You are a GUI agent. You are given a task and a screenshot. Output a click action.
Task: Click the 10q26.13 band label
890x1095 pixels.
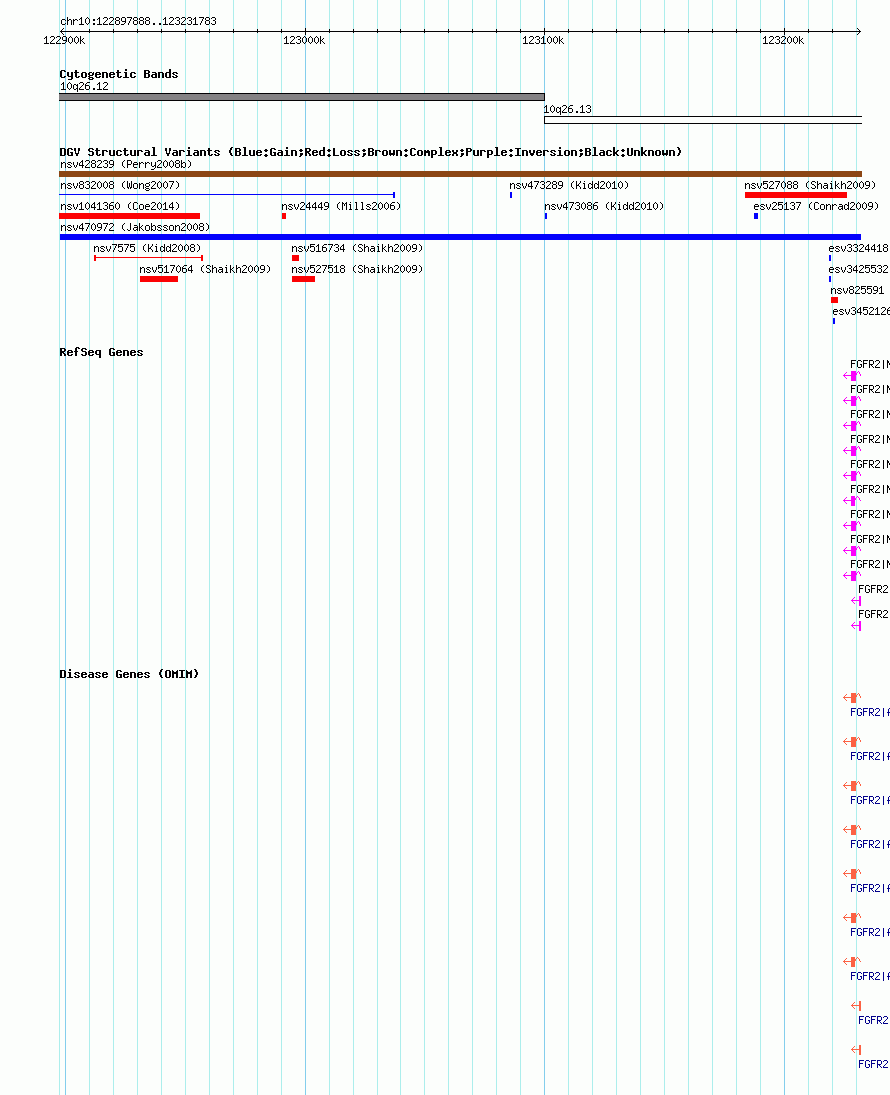coord(567,109)
